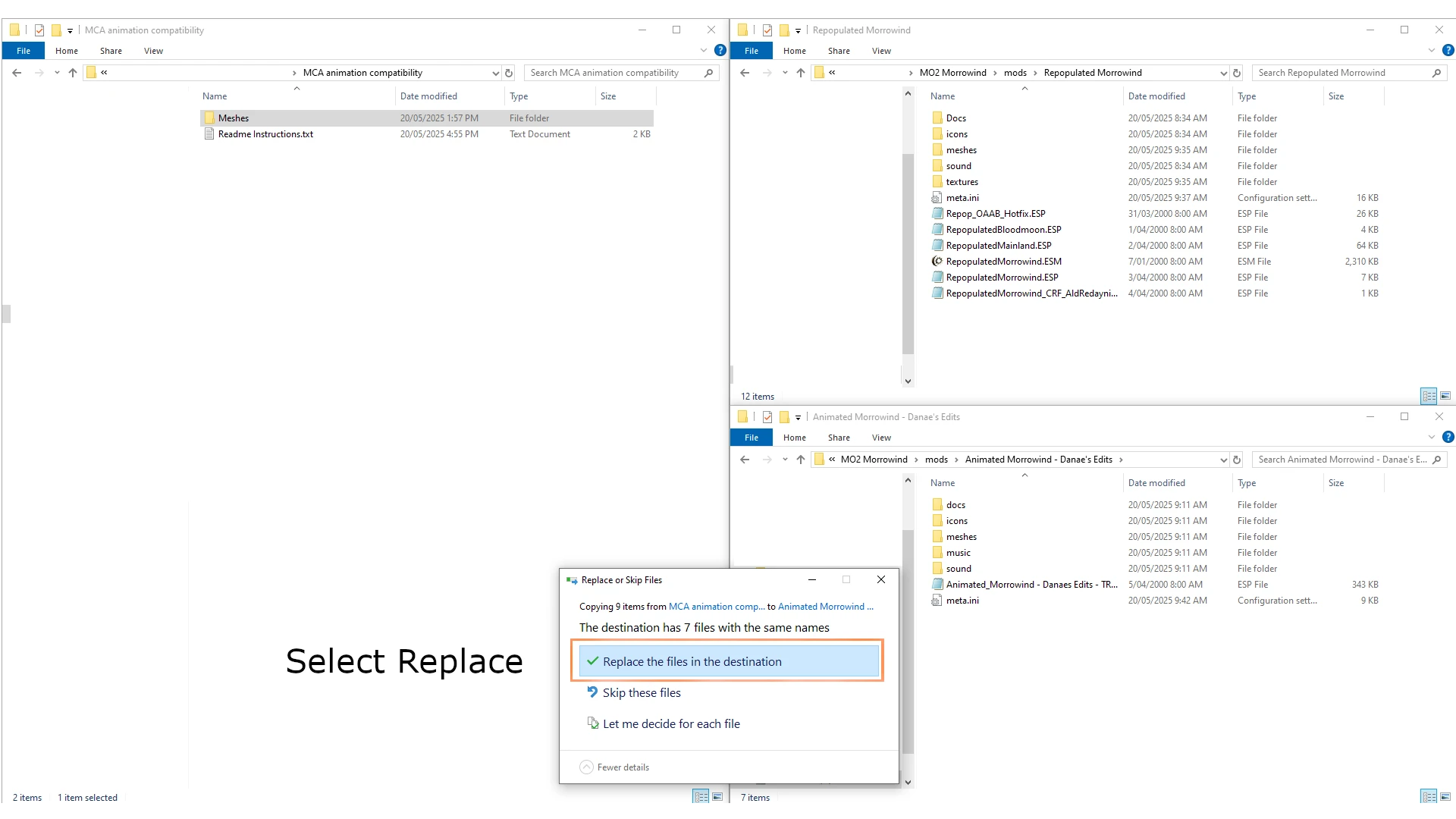The width and height of the screenshot is (1456, 819).
Task: Click properties quick-access icon in Repopulated Morrowind title bar
Action: (x=767, y=30)
